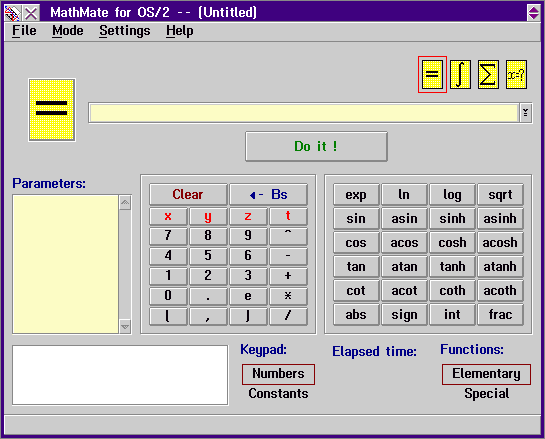Screen dimensions: 545x439
Task: Click the comma key
Action: (x=208, y=316)
